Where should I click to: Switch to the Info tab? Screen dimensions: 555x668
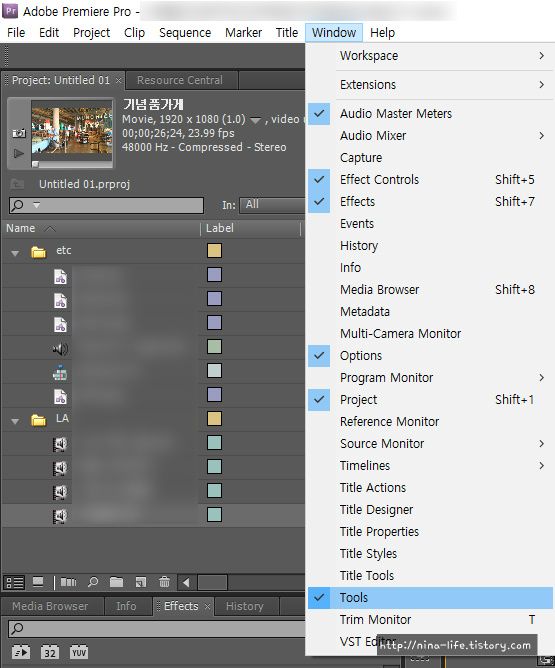[126, 606]
